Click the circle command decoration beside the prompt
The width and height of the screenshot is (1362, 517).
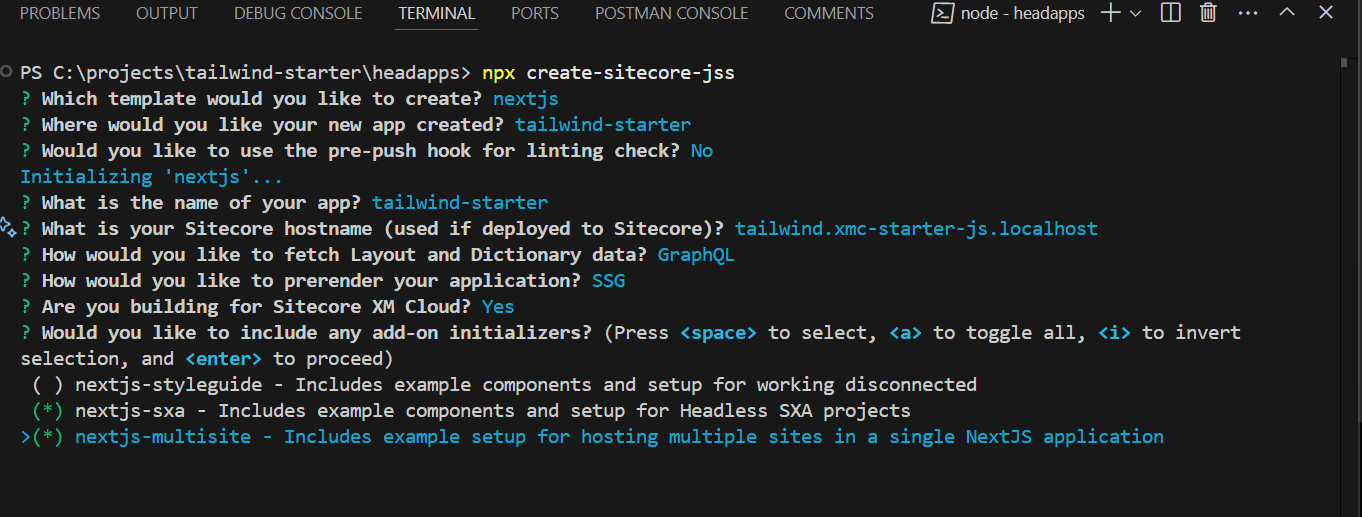pos(8,72)
